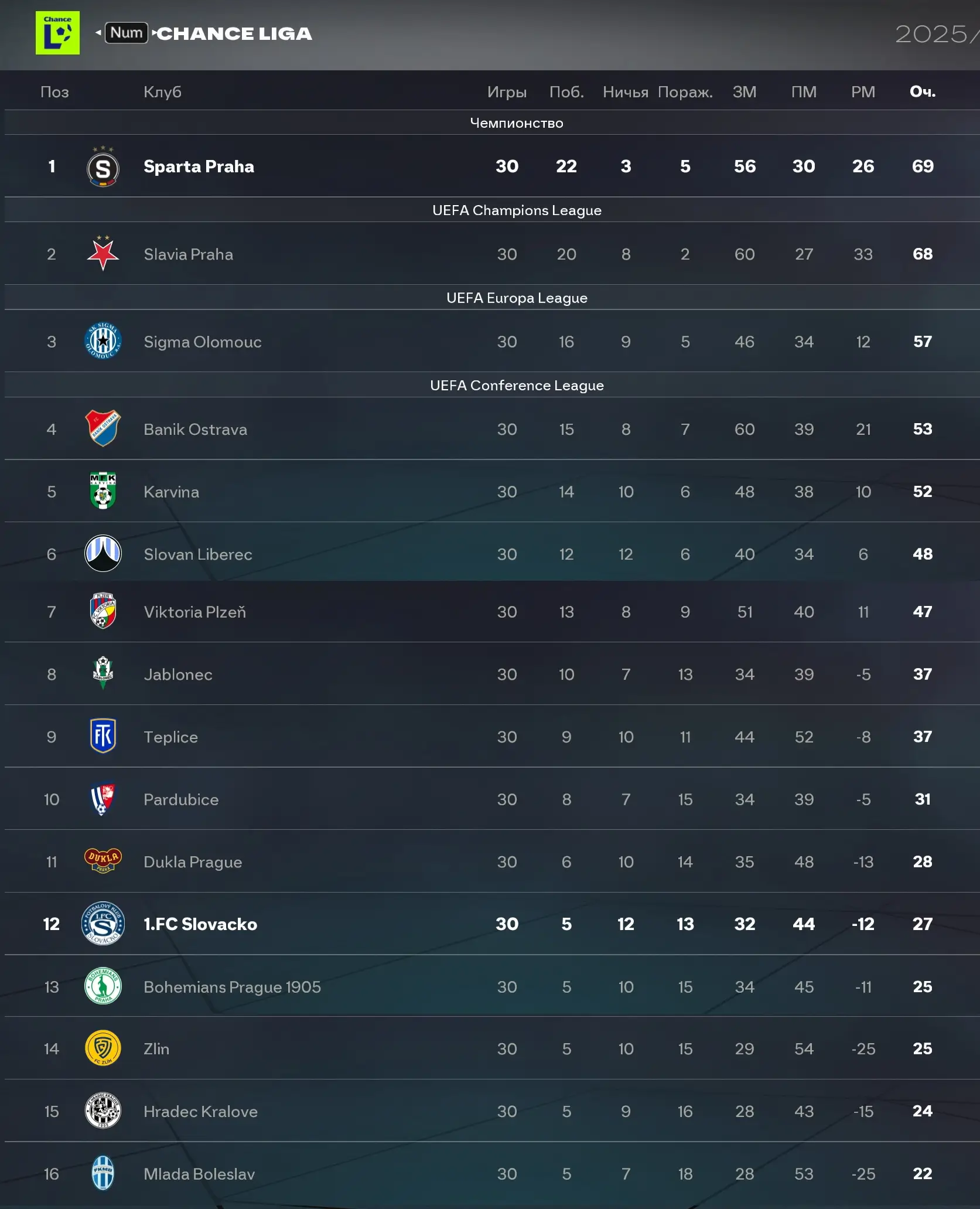The height and width of the screenshot is (1209, 980).
Task: Sort table by Оч. points column
Action: (922, 91)
